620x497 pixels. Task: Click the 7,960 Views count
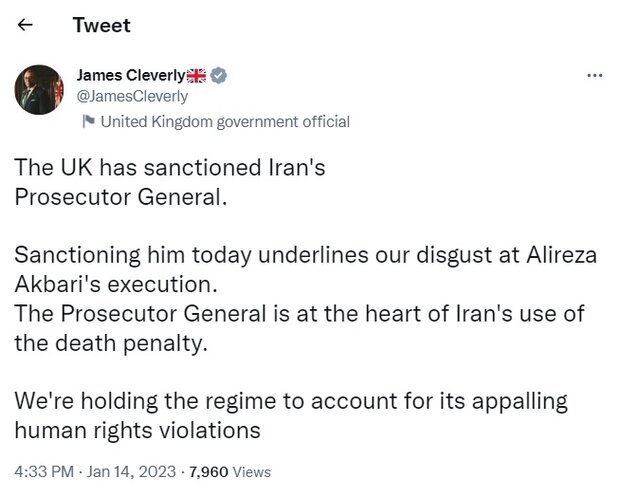click(x=230, y=471)
